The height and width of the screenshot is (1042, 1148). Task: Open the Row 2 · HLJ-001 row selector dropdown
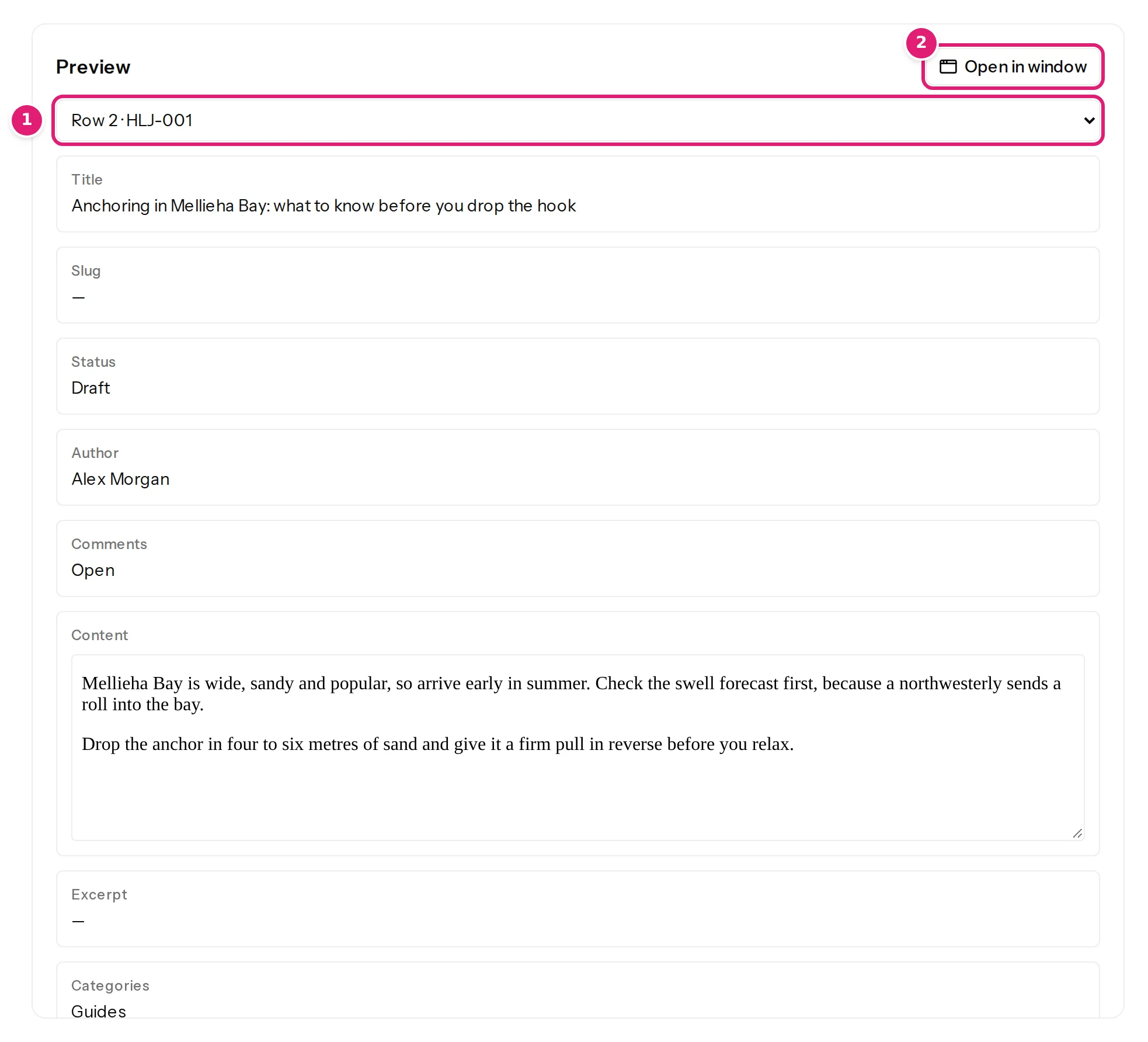(x=578, y=120)
